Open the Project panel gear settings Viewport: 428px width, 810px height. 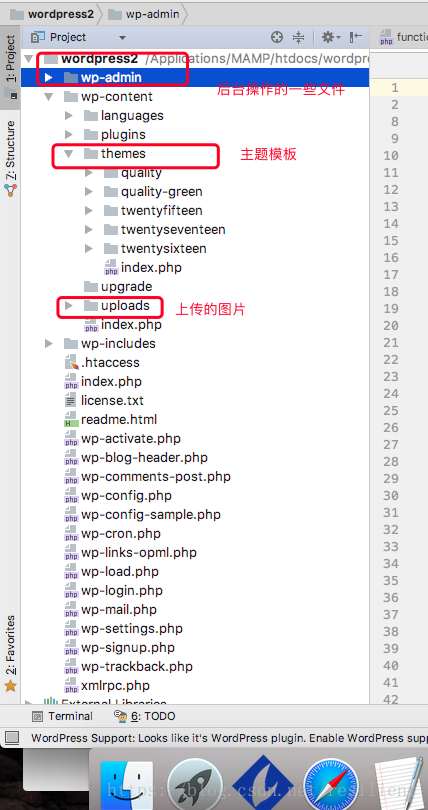point(330,37)
